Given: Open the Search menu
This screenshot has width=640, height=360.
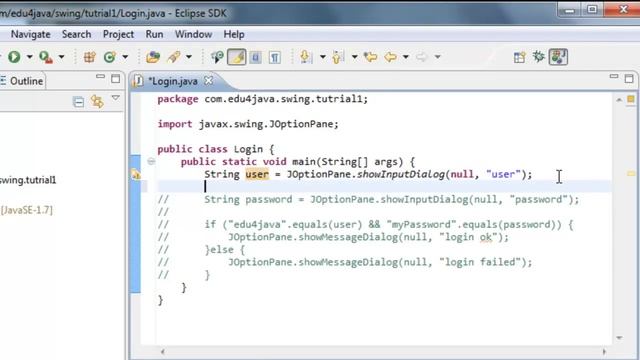Looking at the screenshot, I should point(76,34).
